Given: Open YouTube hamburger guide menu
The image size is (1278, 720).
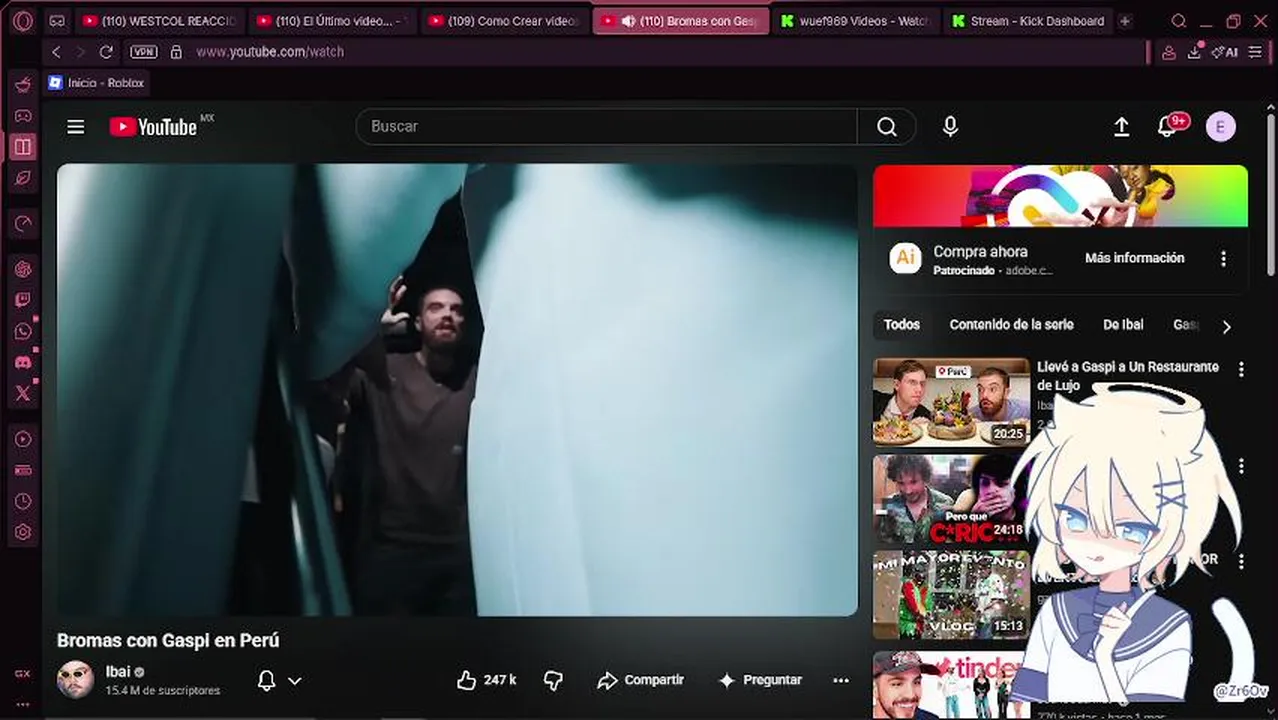Looking at the screenshot, I should [75, 126].
